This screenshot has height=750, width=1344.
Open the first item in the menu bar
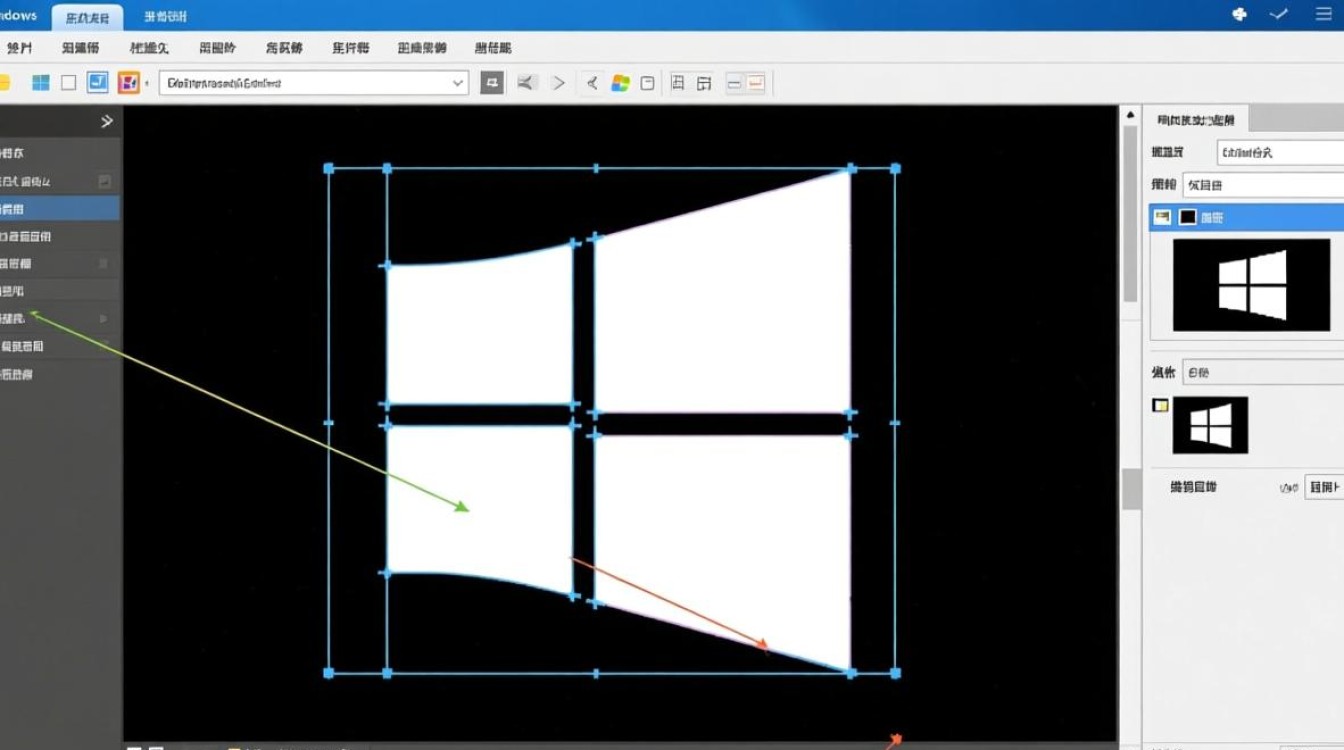click(x=19, y=48)
